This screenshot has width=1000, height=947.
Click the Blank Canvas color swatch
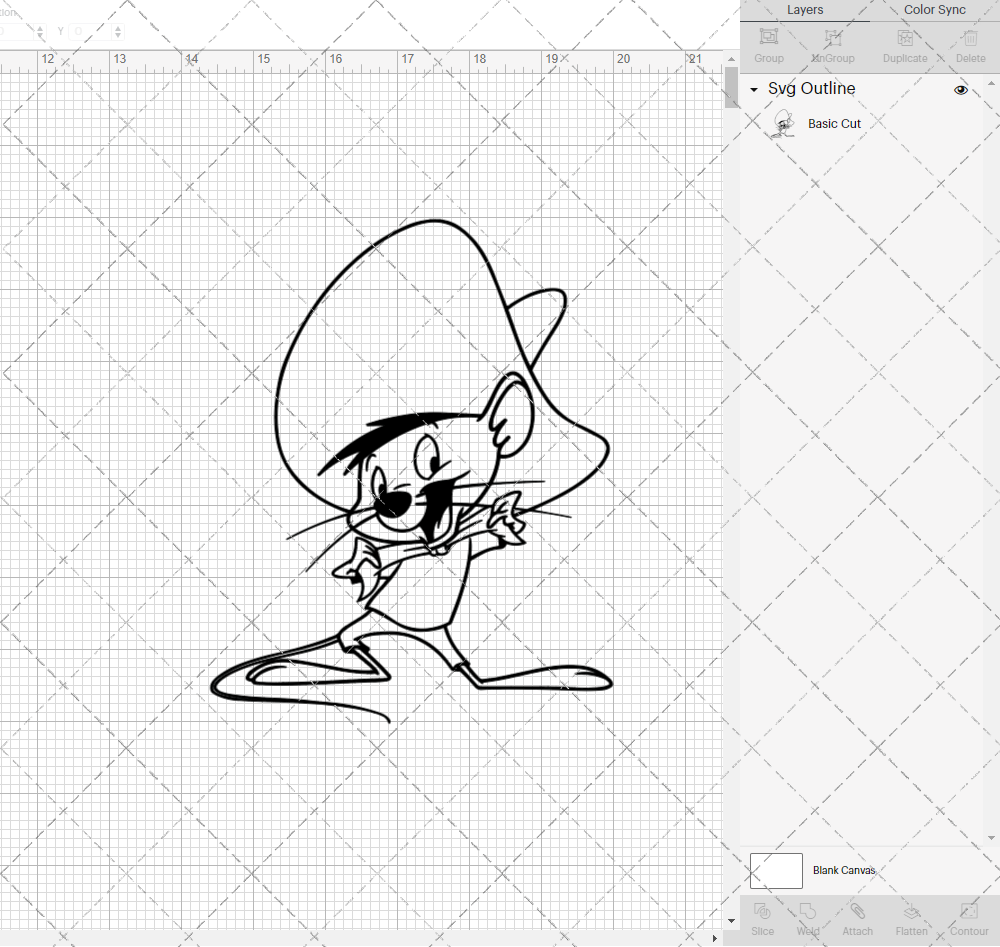pos(776,870)
